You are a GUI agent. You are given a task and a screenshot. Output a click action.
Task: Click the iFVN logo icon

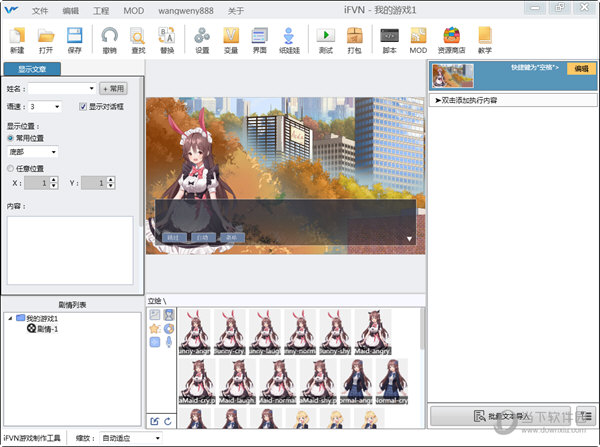[11, 10]
